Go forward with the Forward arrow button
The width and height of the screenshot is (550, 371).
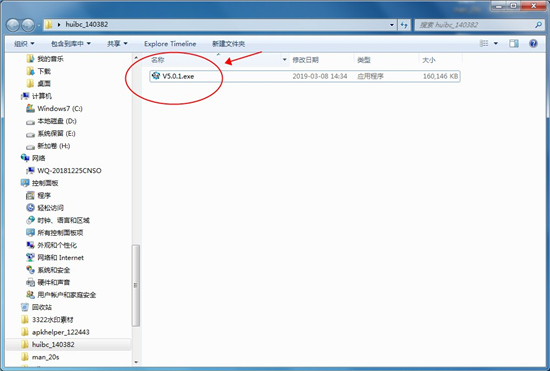pos(28,25)
